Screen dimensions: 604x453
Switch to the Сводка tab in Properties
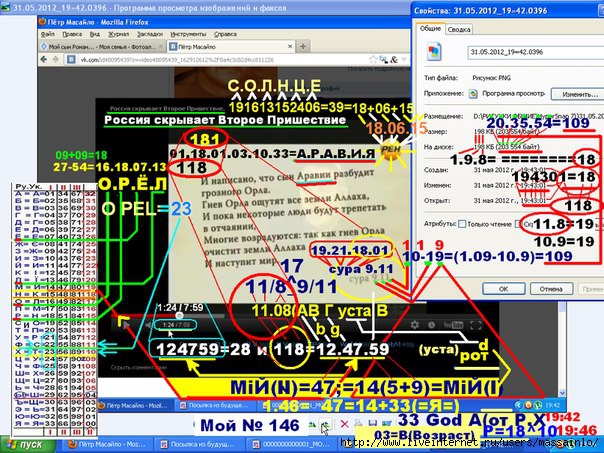click(459, 29)
